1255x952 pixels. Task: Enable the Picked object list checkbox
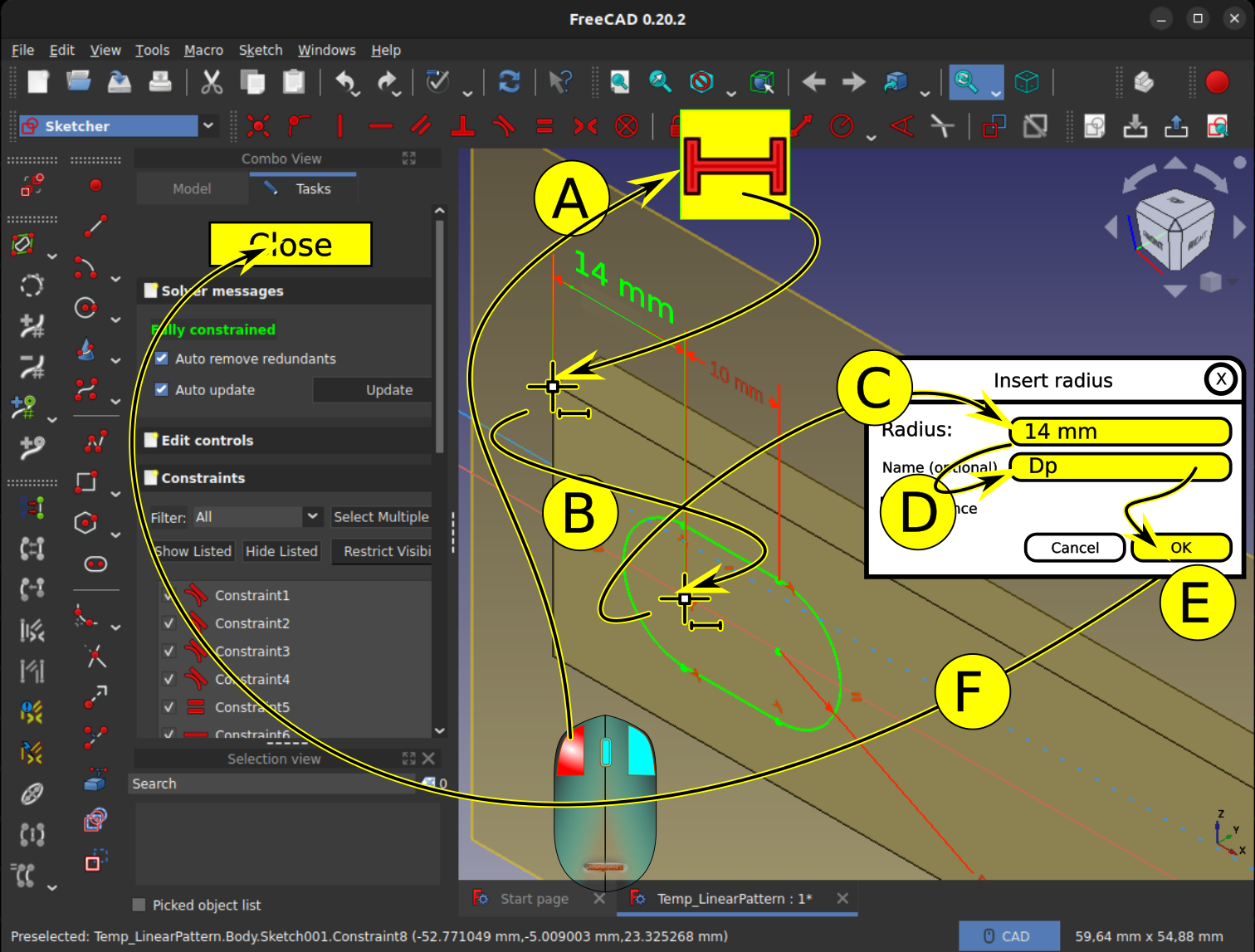tap(139, 905)
